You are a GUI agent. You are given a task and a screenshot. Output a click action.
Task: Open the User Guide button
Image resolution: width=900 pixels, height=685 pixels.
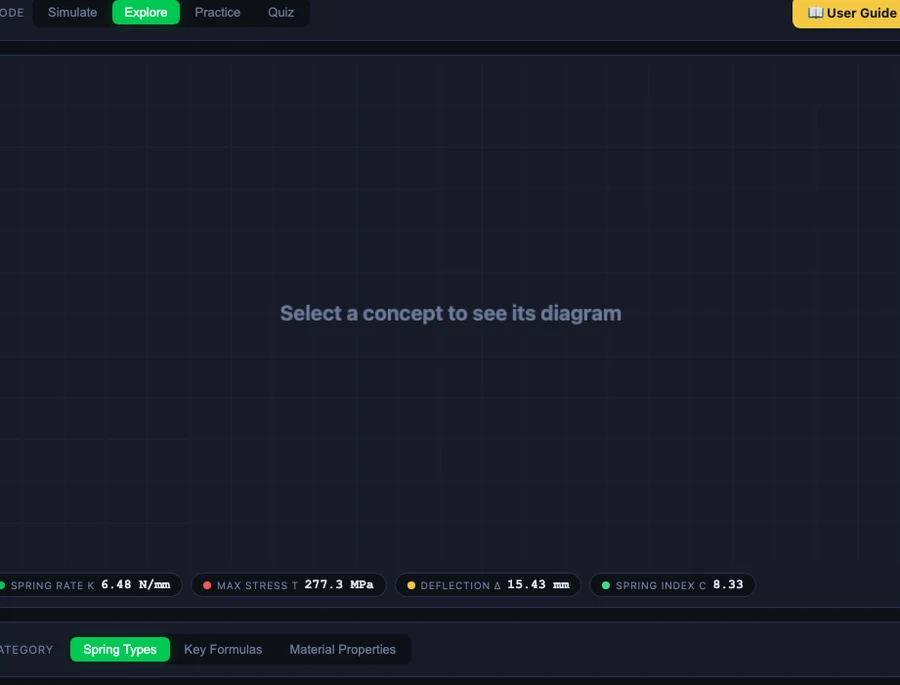click(x=846, y=13)
